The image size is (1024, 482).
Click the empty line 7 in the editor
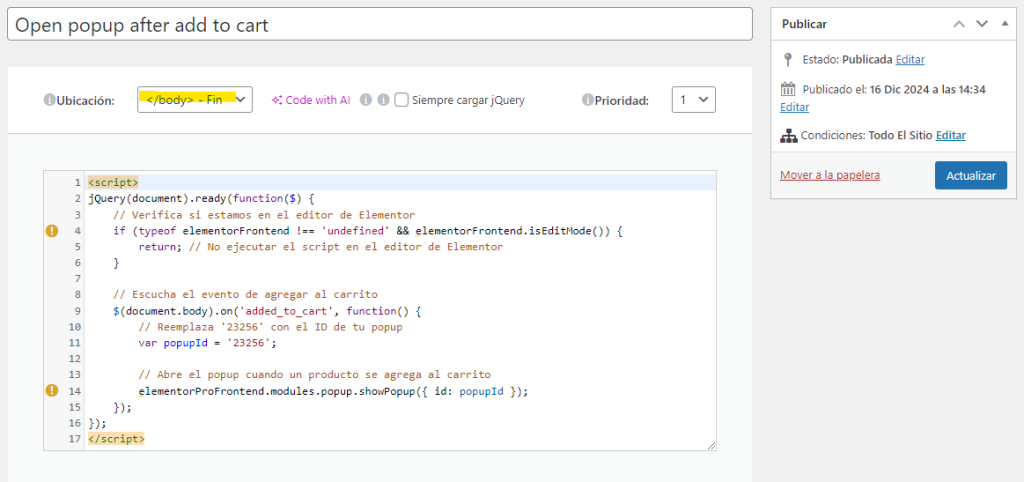pos(400,279)
